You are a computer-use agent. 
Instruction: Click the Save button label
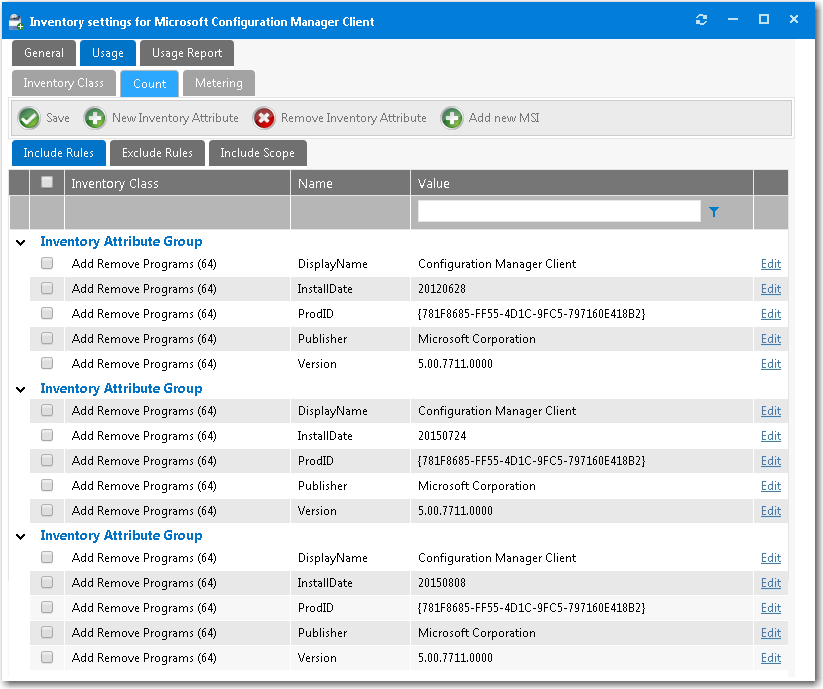click(x=58, y=118)
